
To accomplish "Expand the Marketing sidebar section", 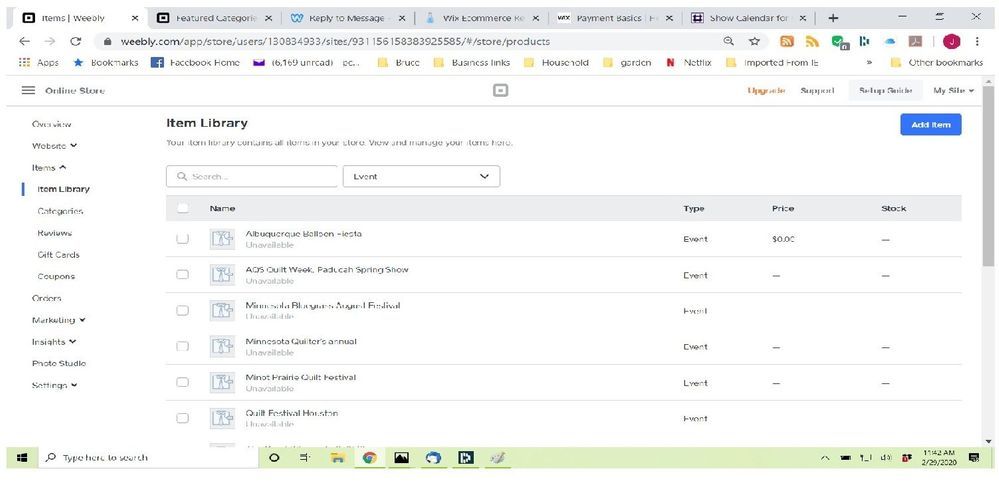I will tap(58, 320).
